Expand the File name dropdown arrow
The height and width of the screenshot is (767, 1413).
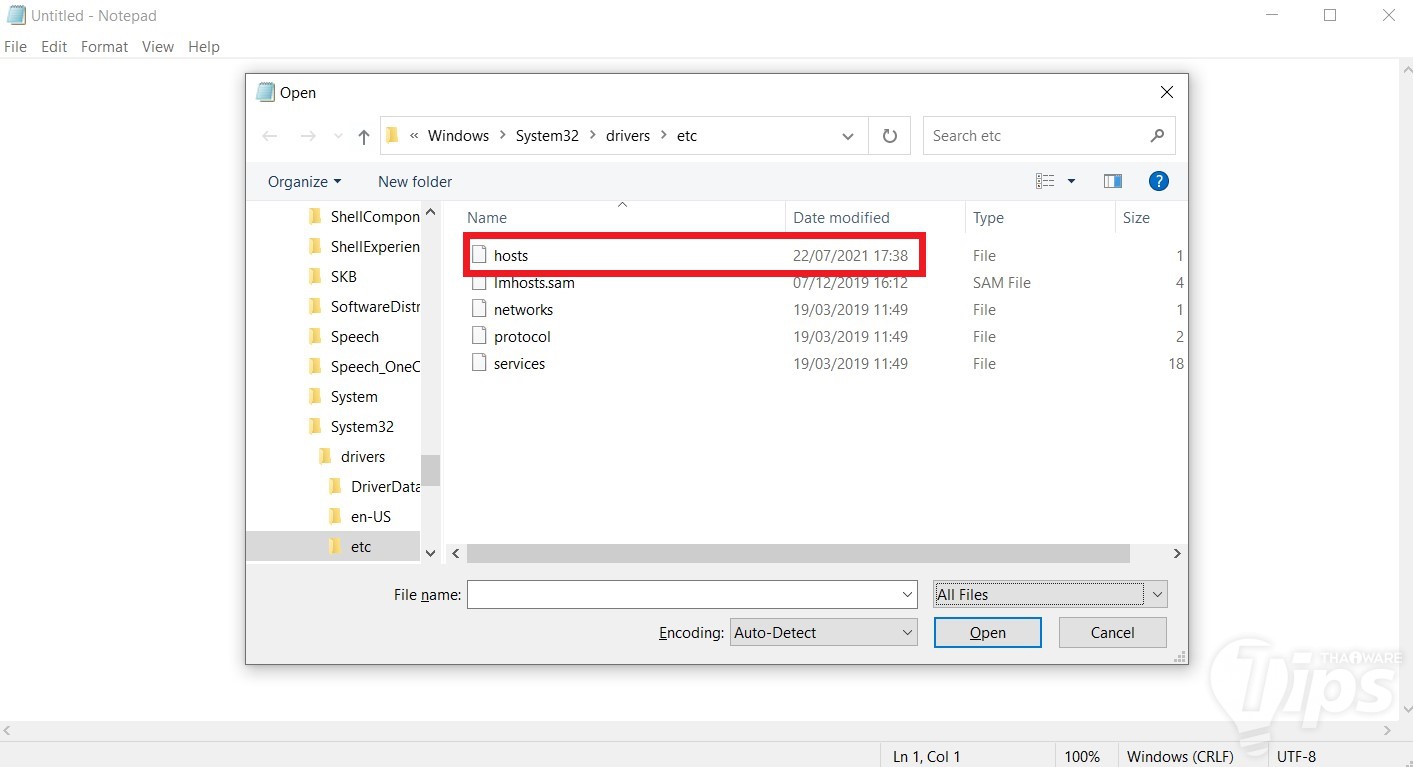click(907, 594)
